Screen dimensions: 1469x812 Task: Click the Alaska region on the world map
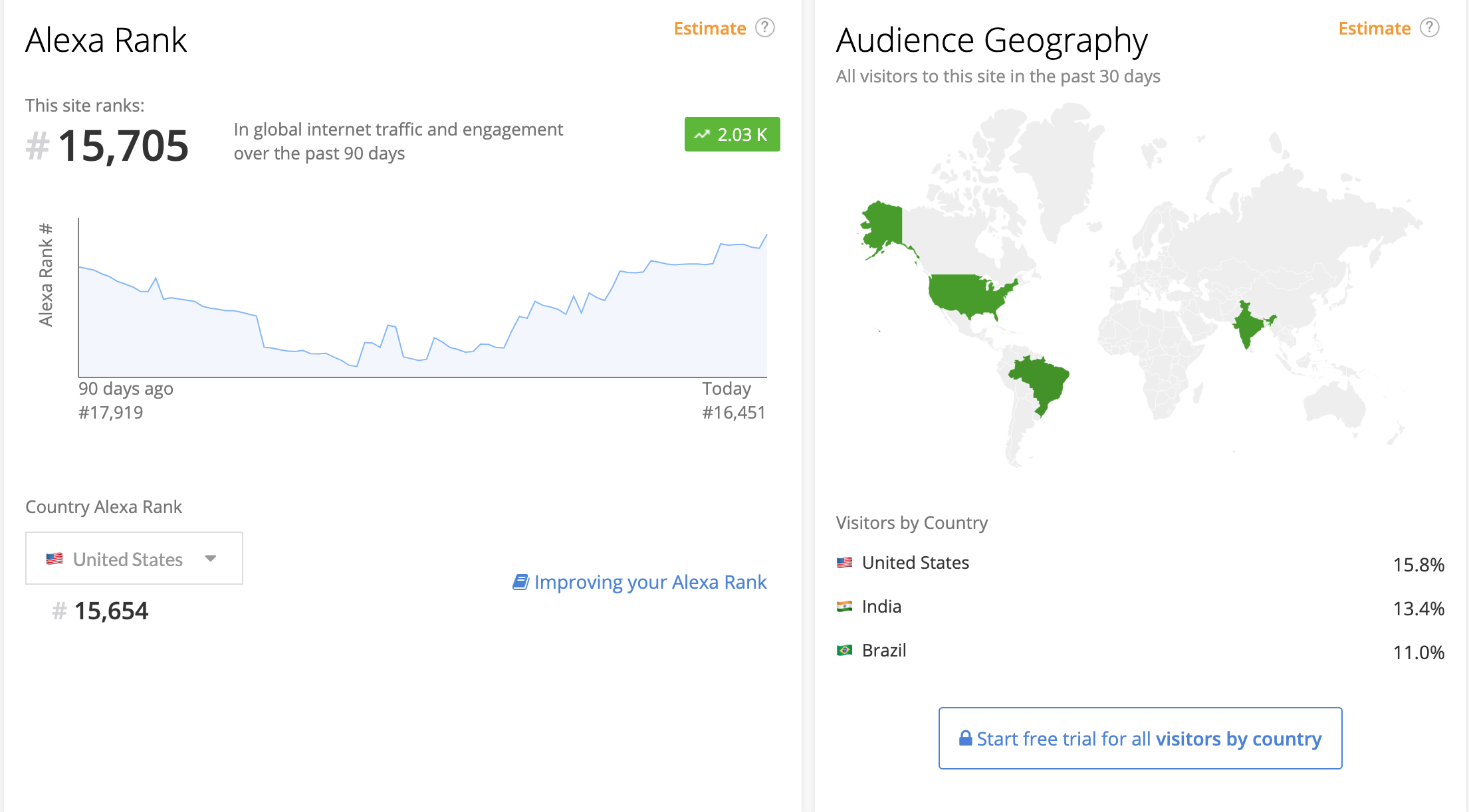coord(884,226)
